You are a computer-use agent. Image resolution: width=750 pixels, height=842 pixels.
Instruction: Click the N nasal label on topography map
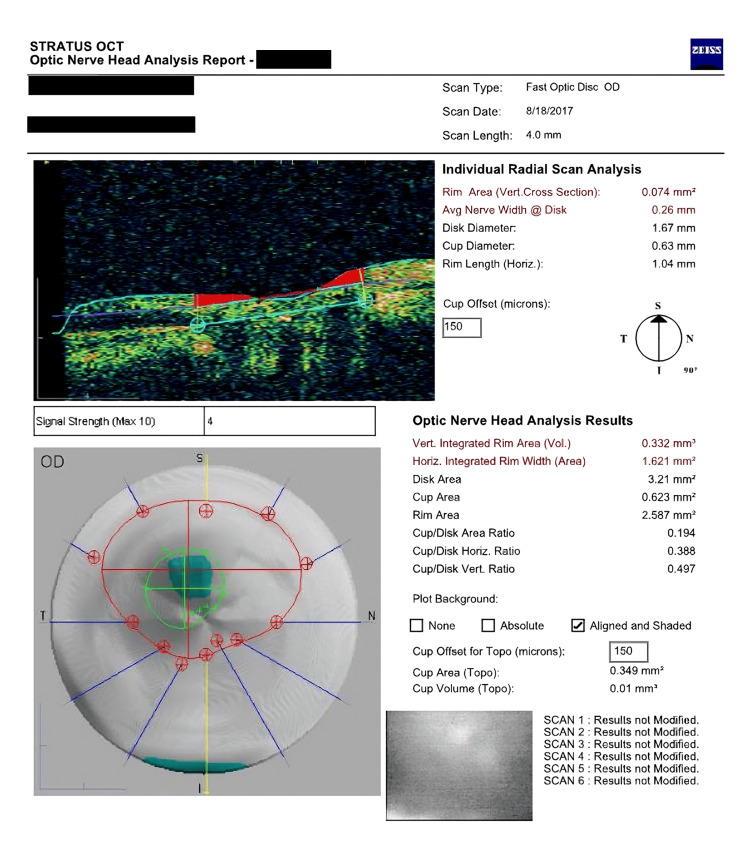pyautogui.click(x=372, y=616)
